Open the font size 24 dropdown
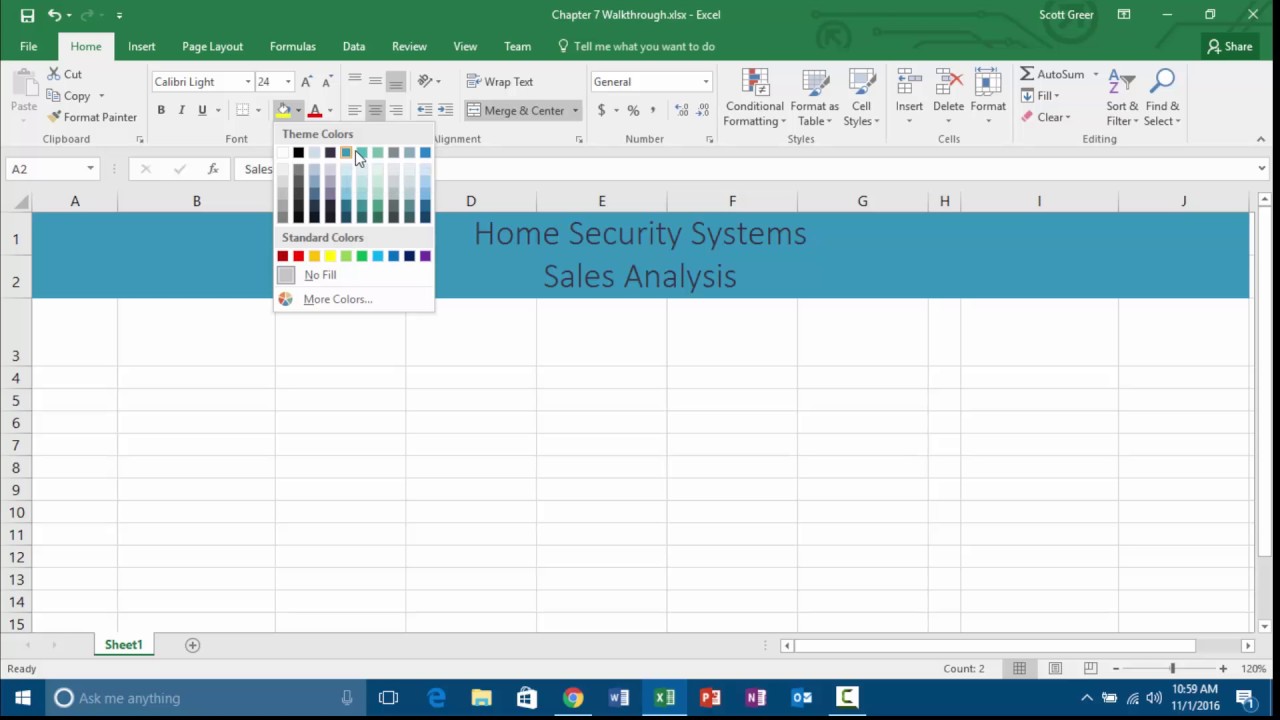 pos(288,82)
